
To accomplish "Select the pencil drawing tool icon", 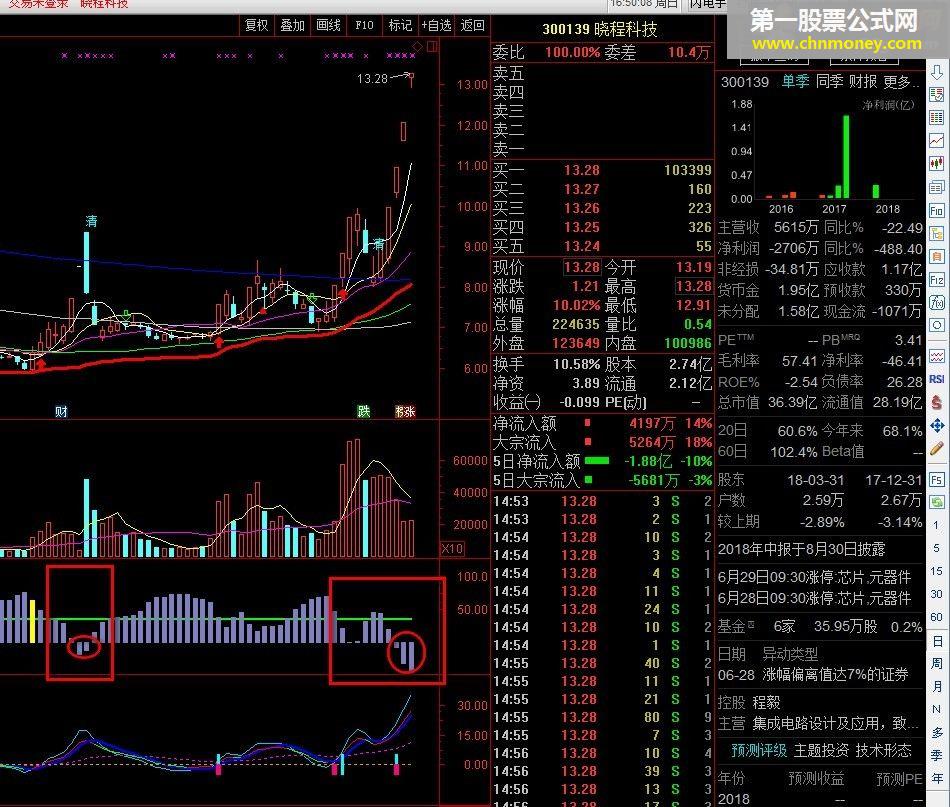I will click(937, 448).
